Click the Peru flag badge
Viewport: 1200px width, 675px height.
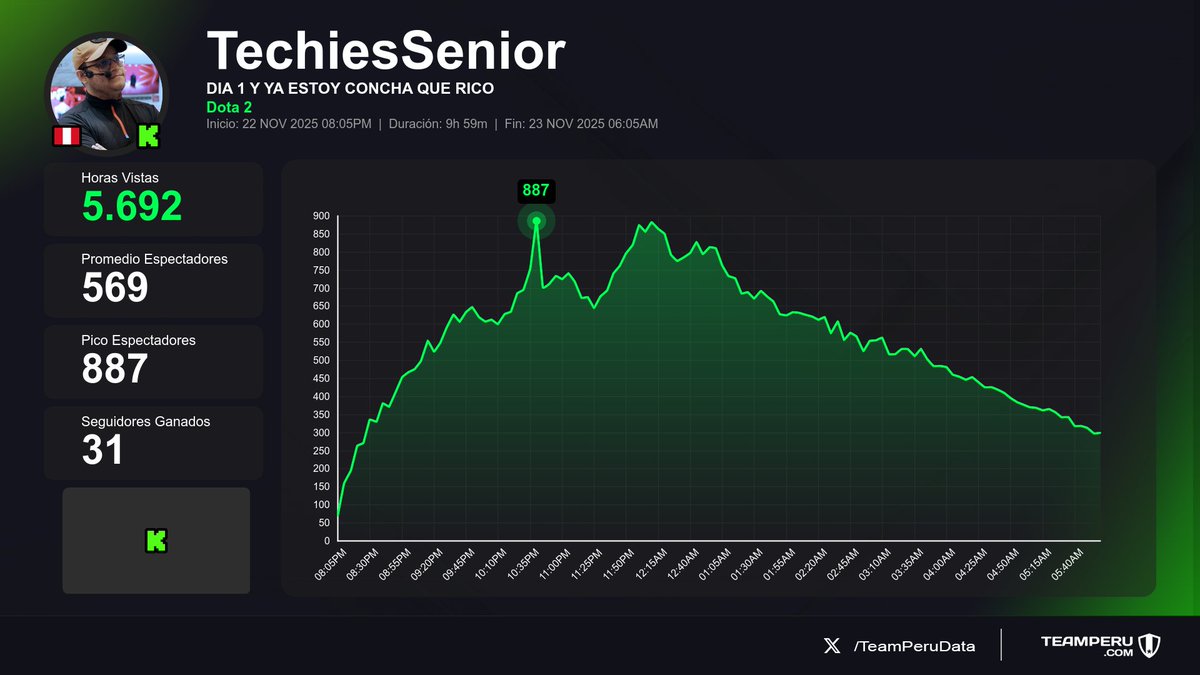coord(66,136)
